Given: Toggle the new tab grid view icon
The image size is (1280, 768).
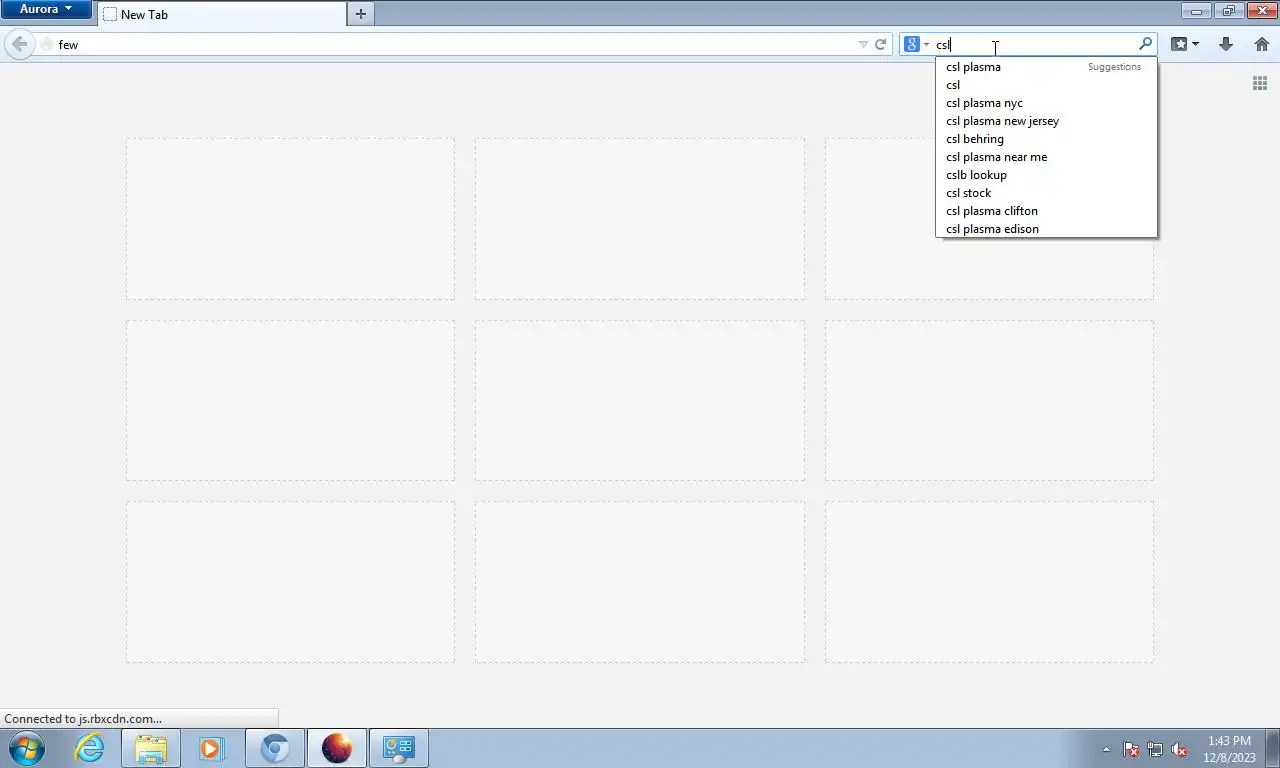Looking at the screenshot, I should coord(1260,83).
